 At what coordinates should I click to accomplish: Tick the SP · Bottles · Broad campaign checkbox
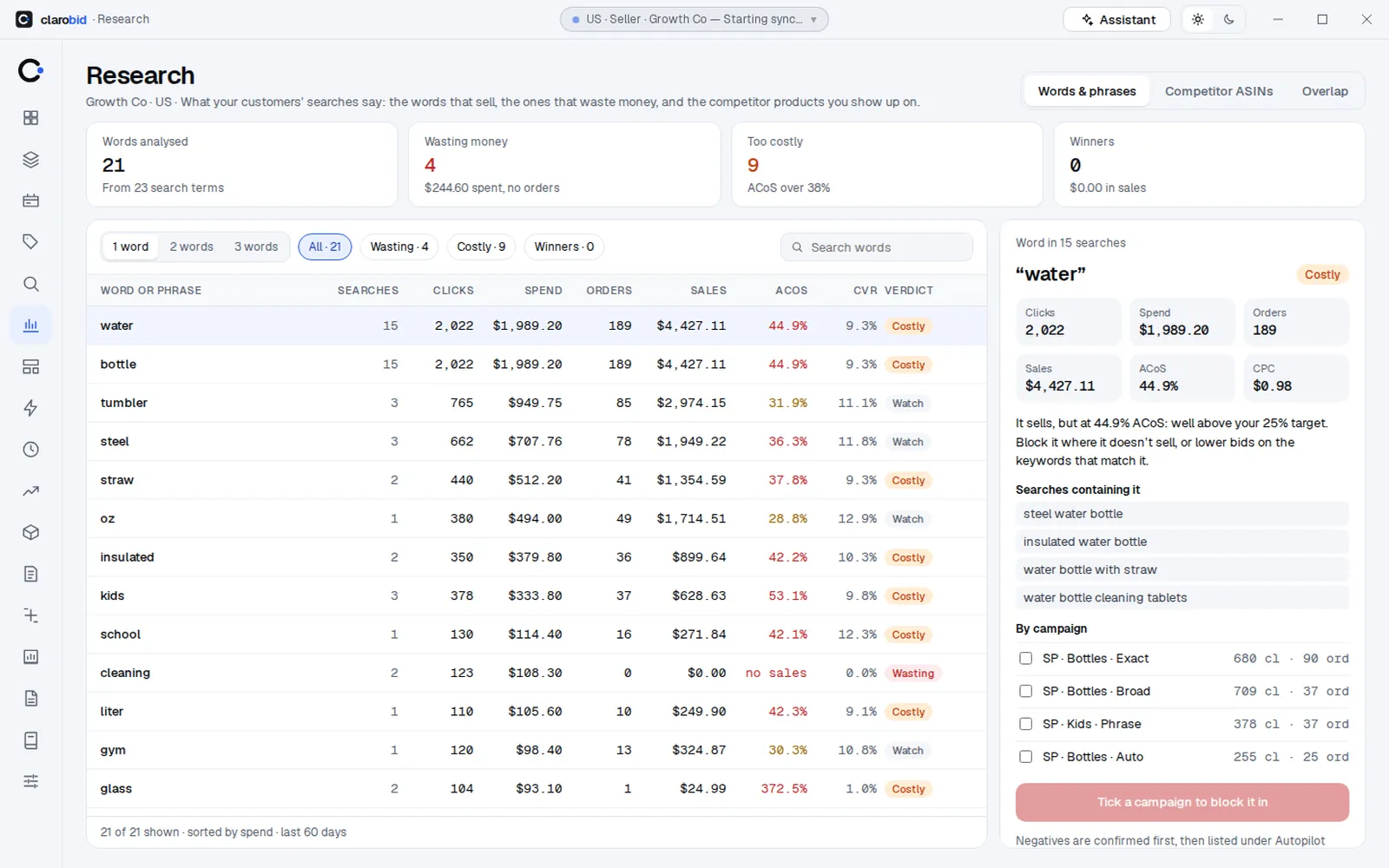point(1025,691)
